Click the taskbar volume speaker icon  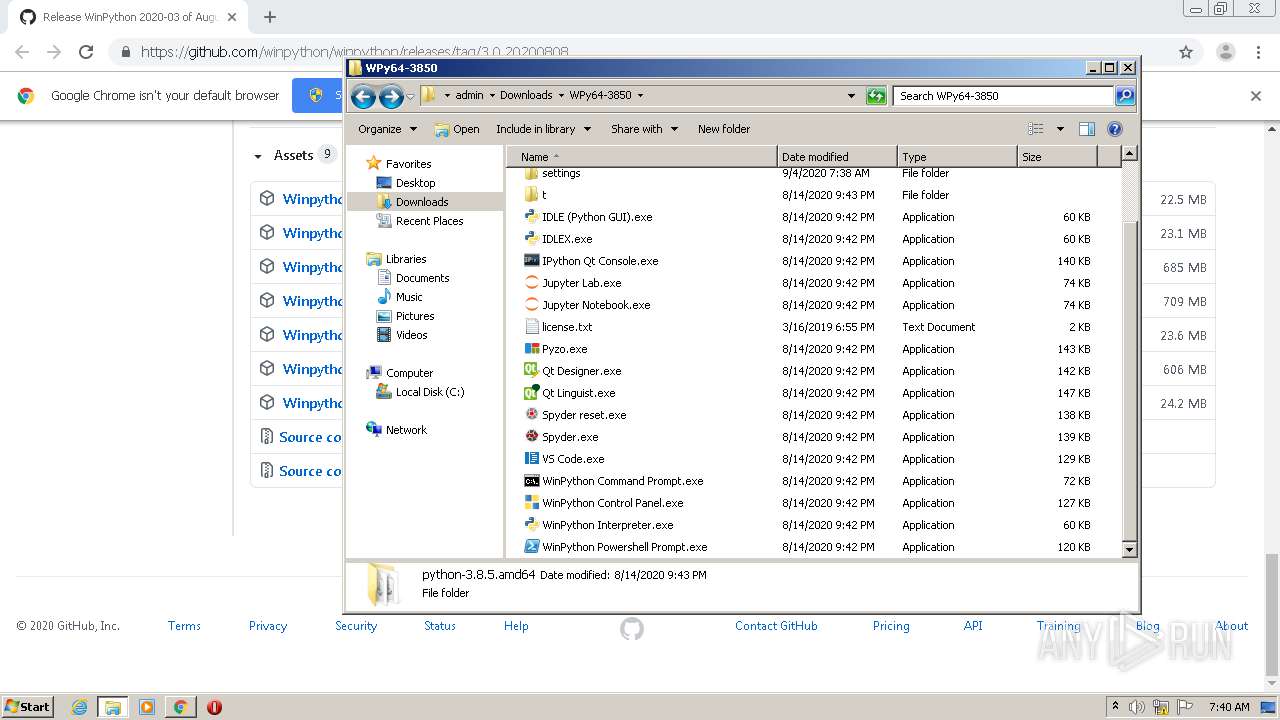tap(1139, 707)
